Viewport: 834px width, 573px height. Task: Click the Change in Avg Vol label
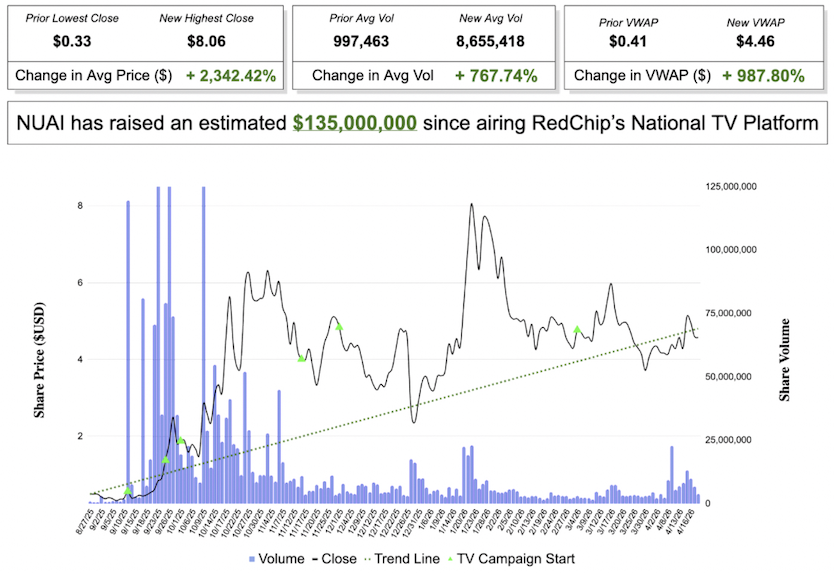373,76
